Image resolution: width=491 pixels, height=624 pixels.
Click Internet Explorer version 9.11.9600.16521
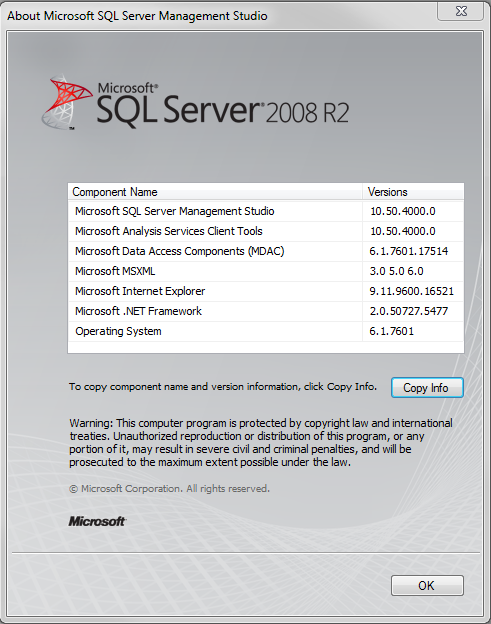pyautogui.click(x=411, y=291)
